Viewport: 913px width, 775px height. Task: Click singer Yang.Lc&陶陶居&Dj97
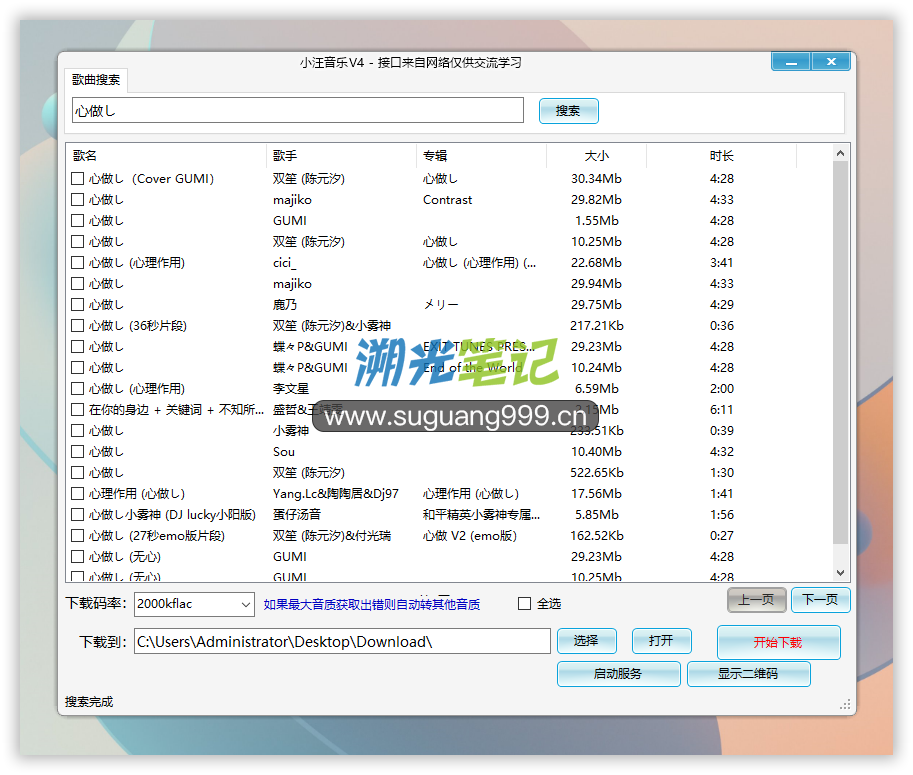[x=336, y=494]
